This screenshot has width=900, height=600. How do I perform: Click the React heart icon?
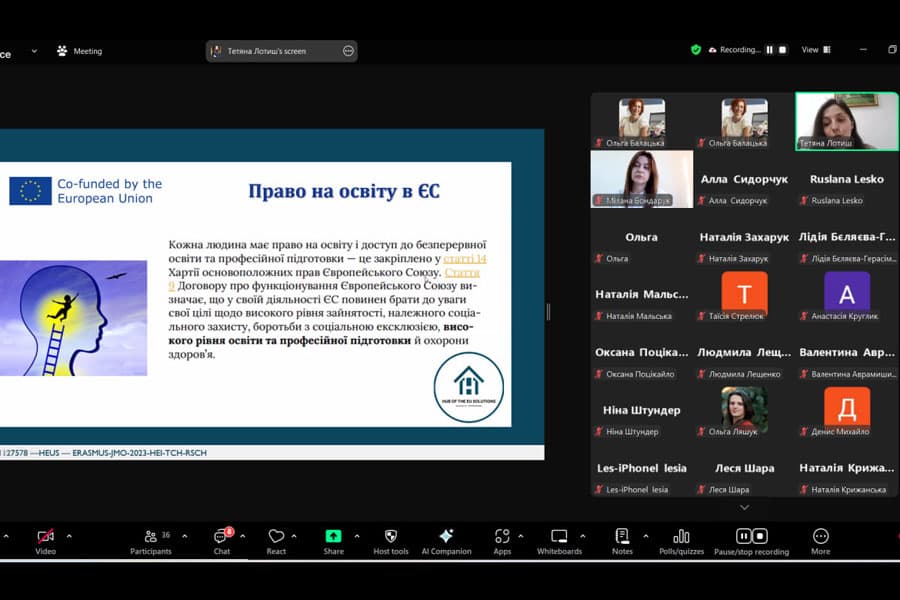276,538
